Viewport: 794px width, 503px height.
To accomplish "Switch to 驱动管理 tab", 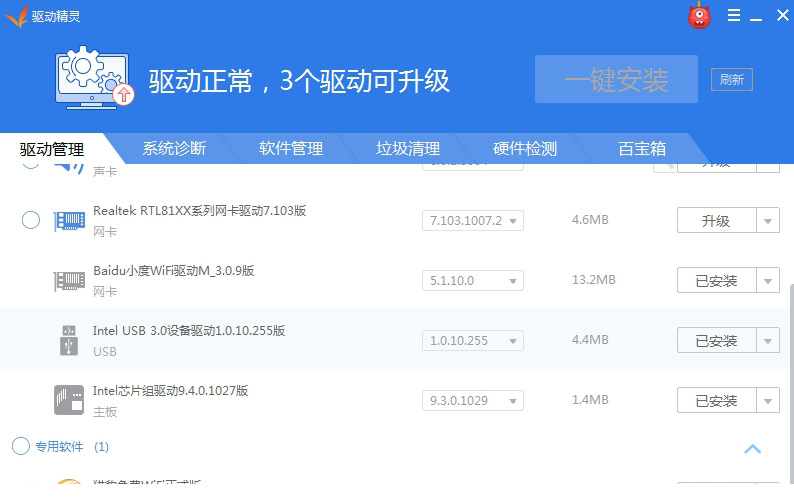I will [52, 149].
